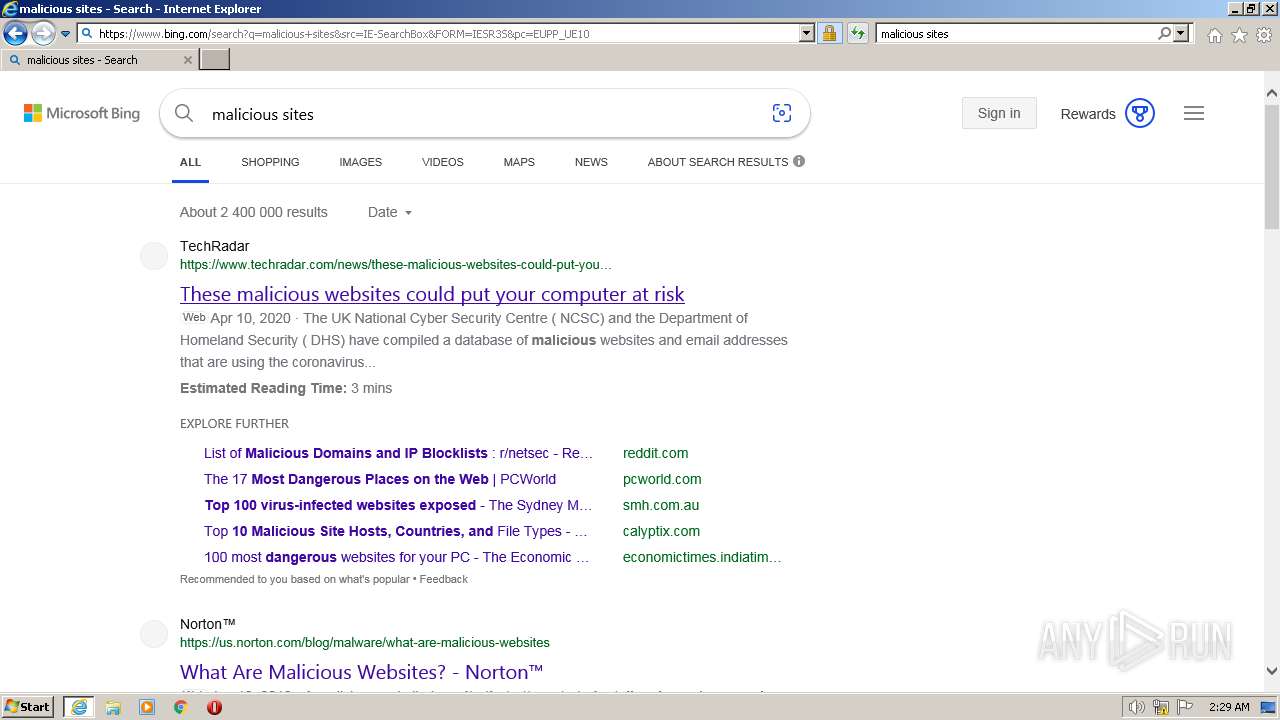Image resolution: width=1280 pixels, height=720 pixels.
Task: Open the search provider dropdown arrow
Action: pyautogui.click(x=1181, y=33)
